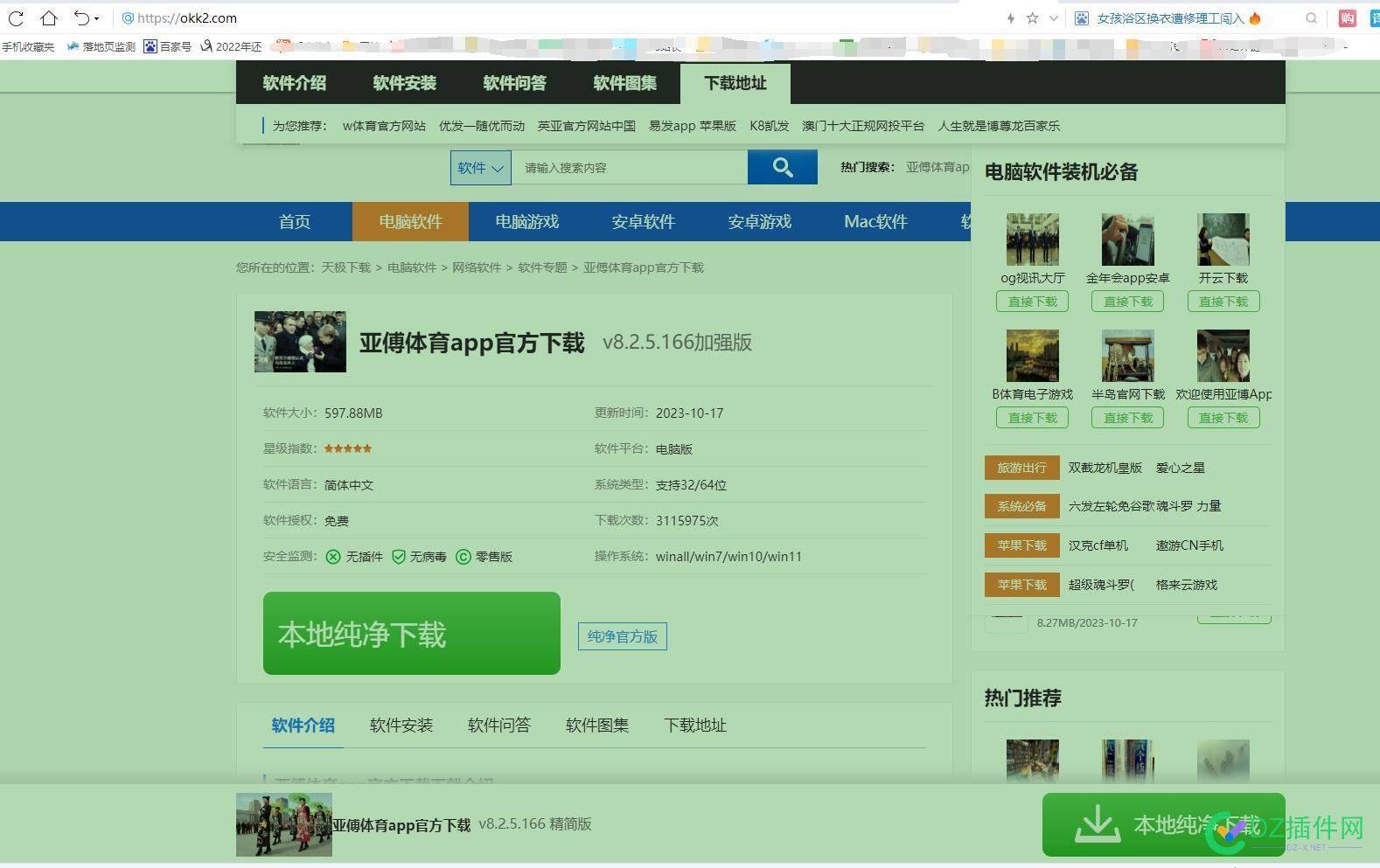
Task: Go to browser home page icon
Action: click(x=49, y=17)
